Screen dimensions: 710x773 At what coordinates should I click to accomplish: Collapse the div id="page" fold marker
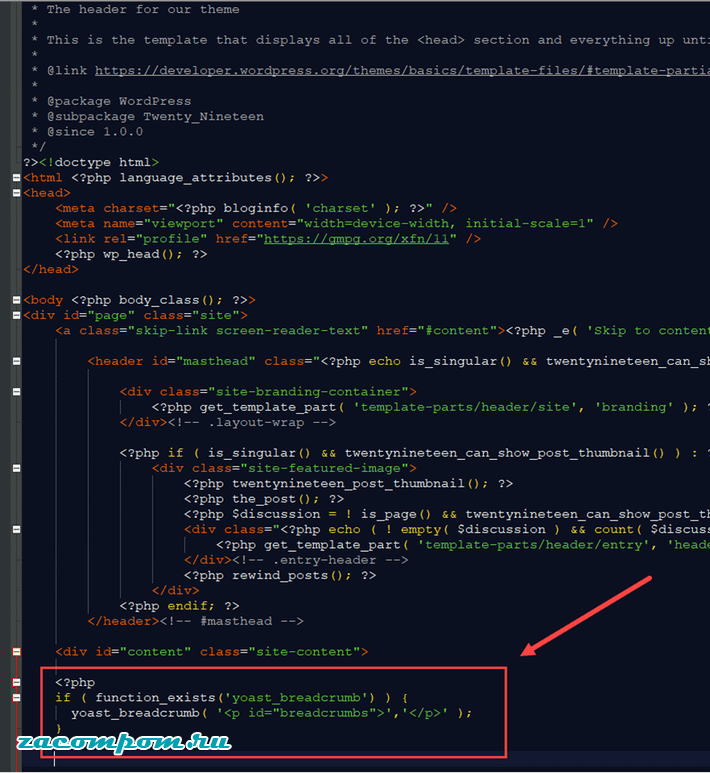coord(16,315)
